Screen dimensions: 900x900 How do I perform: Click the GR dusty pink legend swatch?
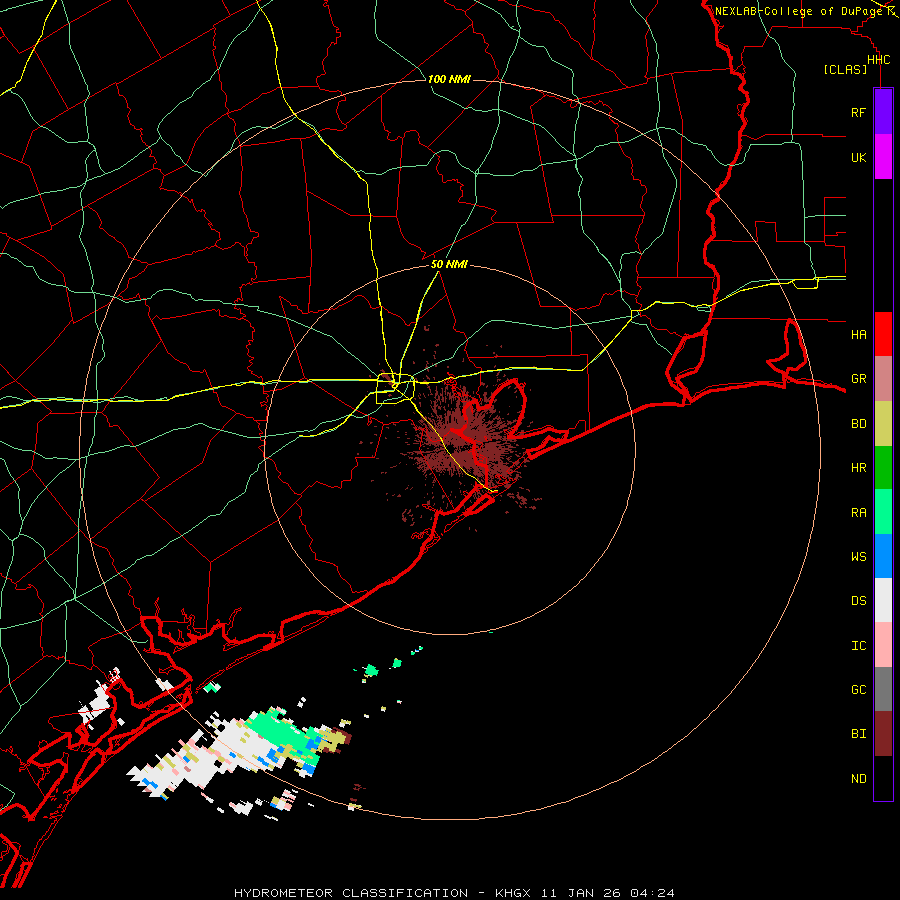click(x=883, y=379)
